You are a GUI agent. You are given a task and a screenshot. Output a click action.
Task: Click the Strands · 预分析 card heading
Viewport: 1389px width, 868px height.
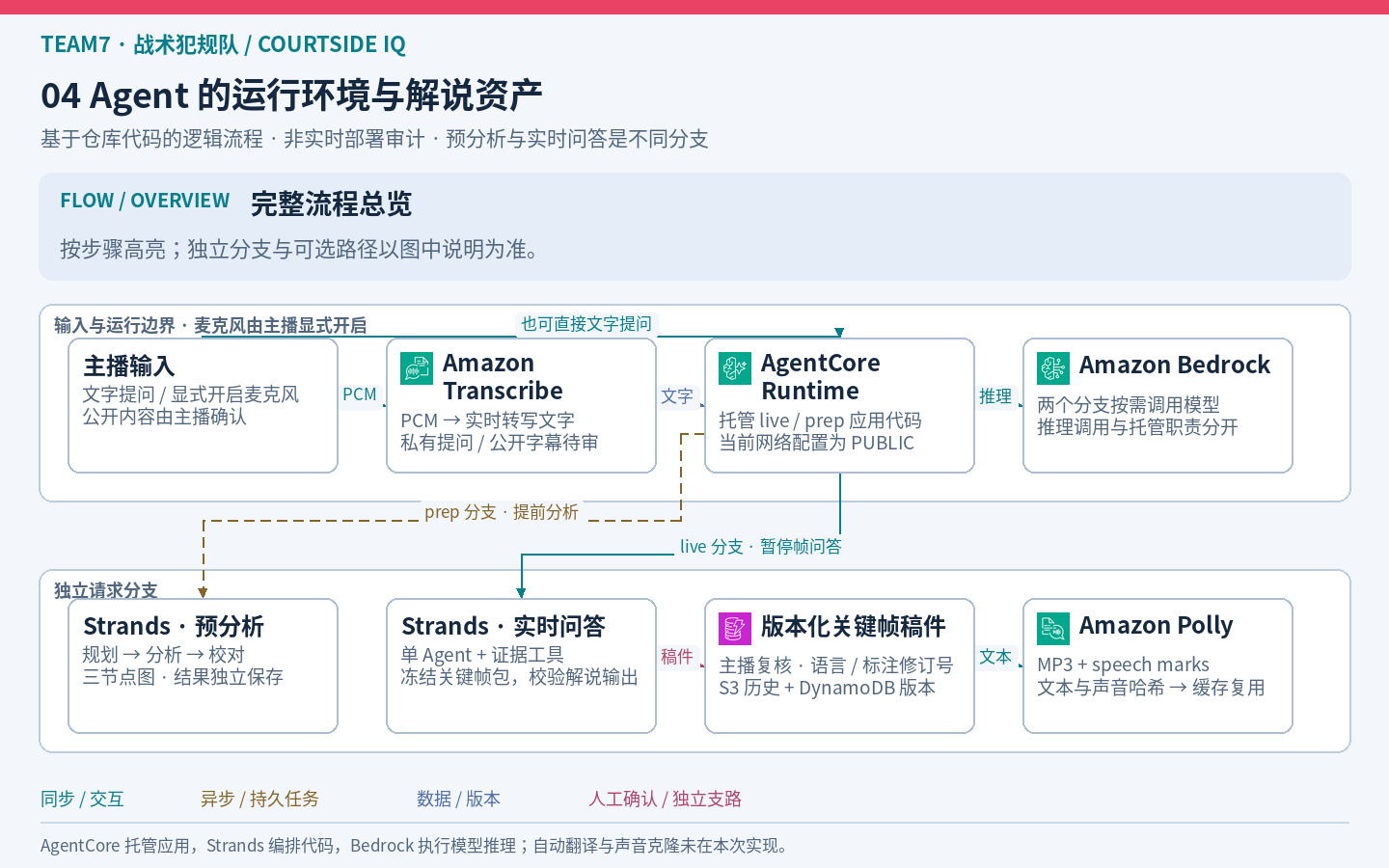pos(174,627)
